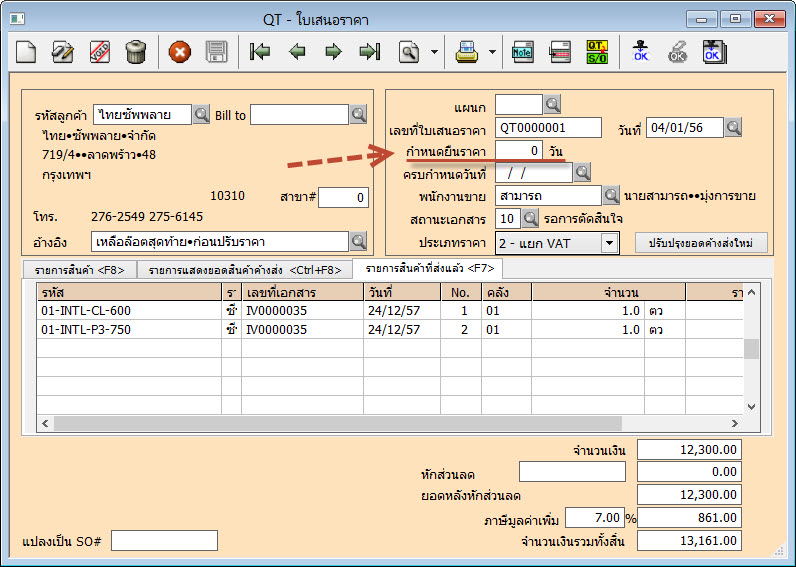Click the red cancel X icon
The height and width of the screenshot is (567, 796).
click(180, 52)
